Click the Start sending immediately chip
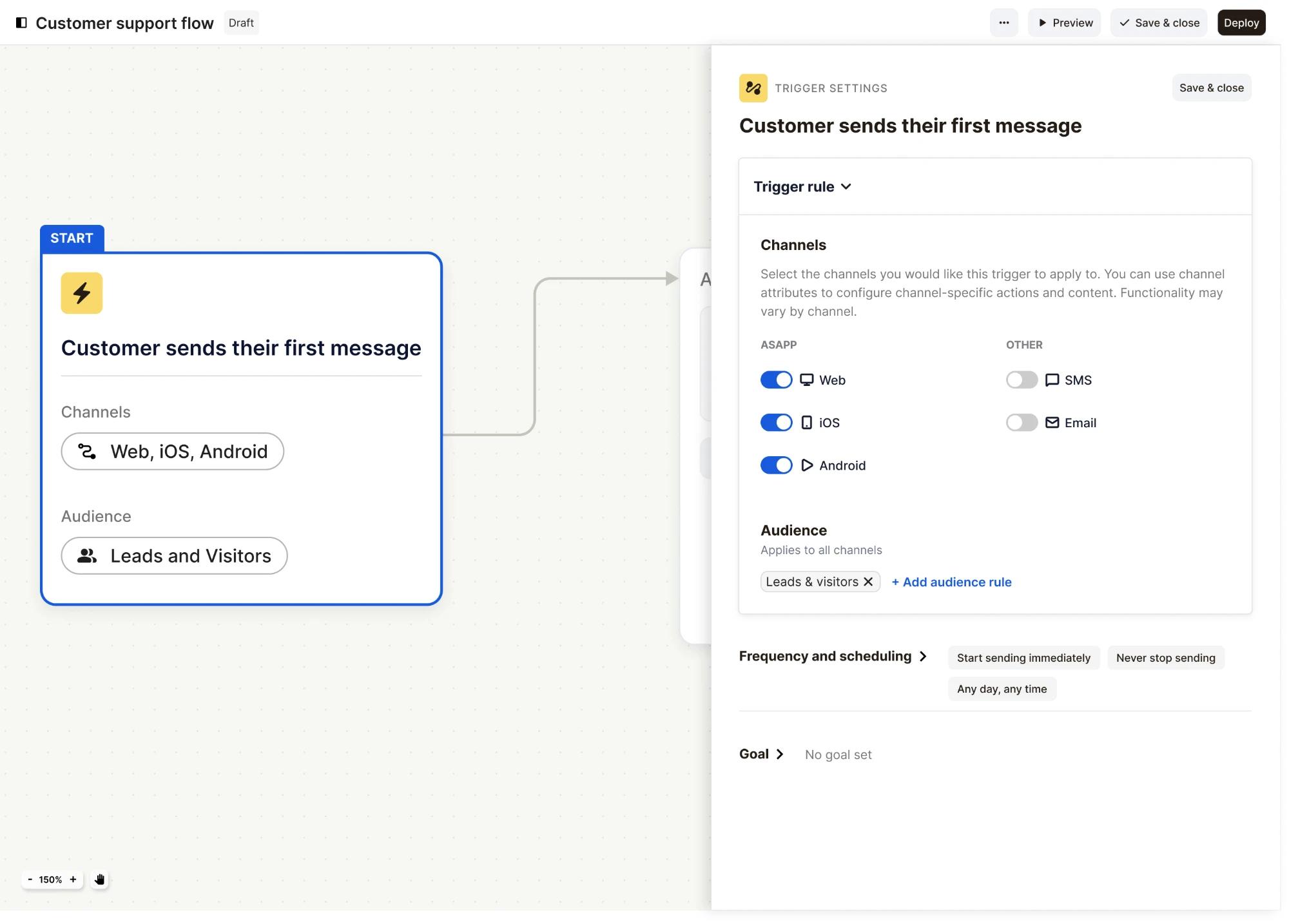Image resolution: width=1289 pixels, height=924 pixels. (x=1023, y=658)
